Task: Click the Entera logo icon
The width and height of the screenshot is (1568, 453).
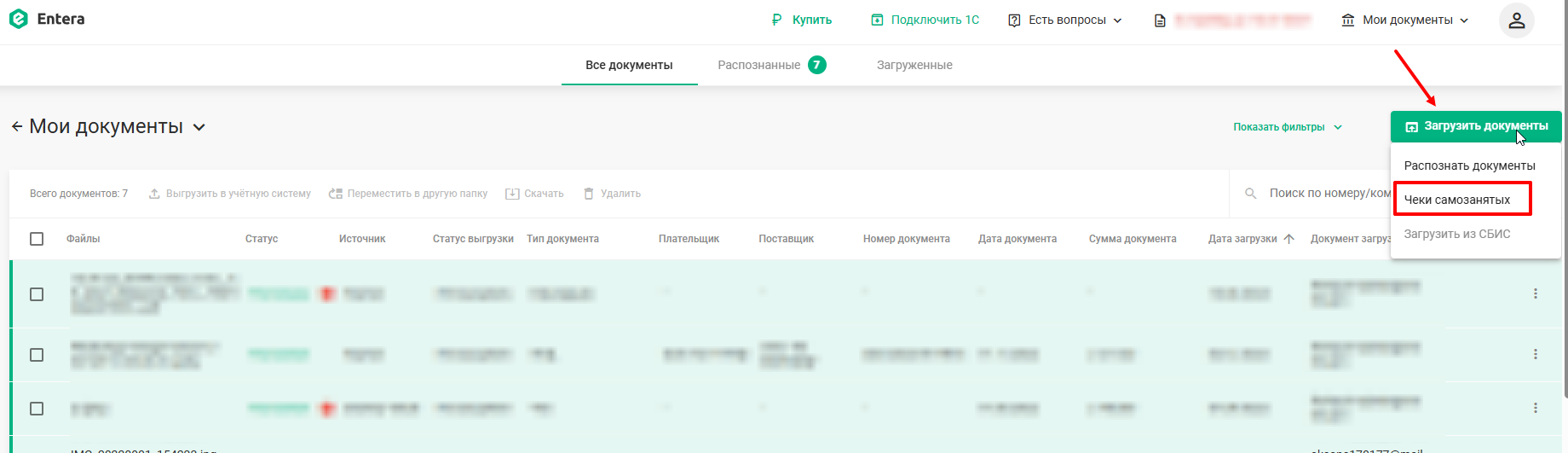Action: (x=18, y=19)
